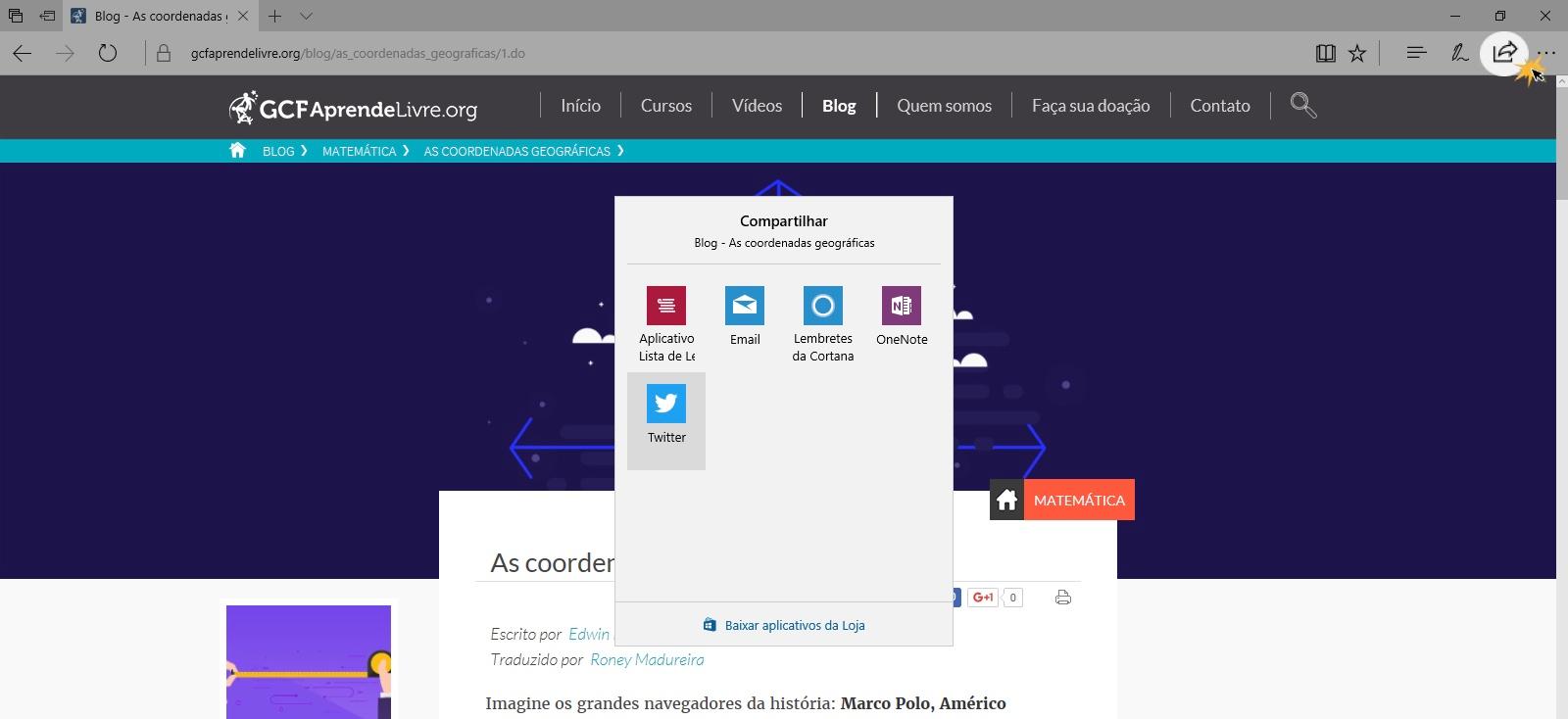
Task: Open a new tab with plus button
Action: click(x=275, y=16)
